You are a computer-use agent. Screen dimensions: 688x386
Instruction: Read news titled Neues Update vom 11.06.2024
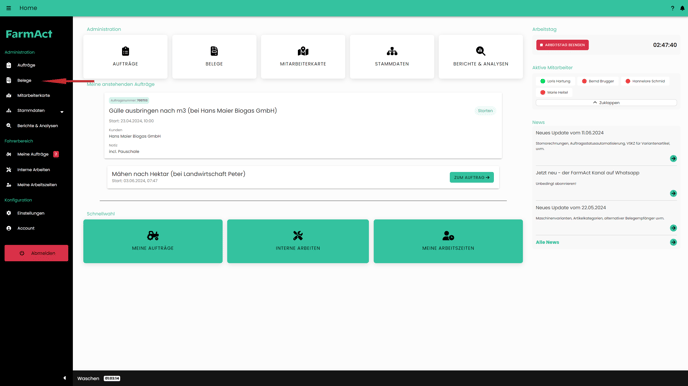[570, 132]
